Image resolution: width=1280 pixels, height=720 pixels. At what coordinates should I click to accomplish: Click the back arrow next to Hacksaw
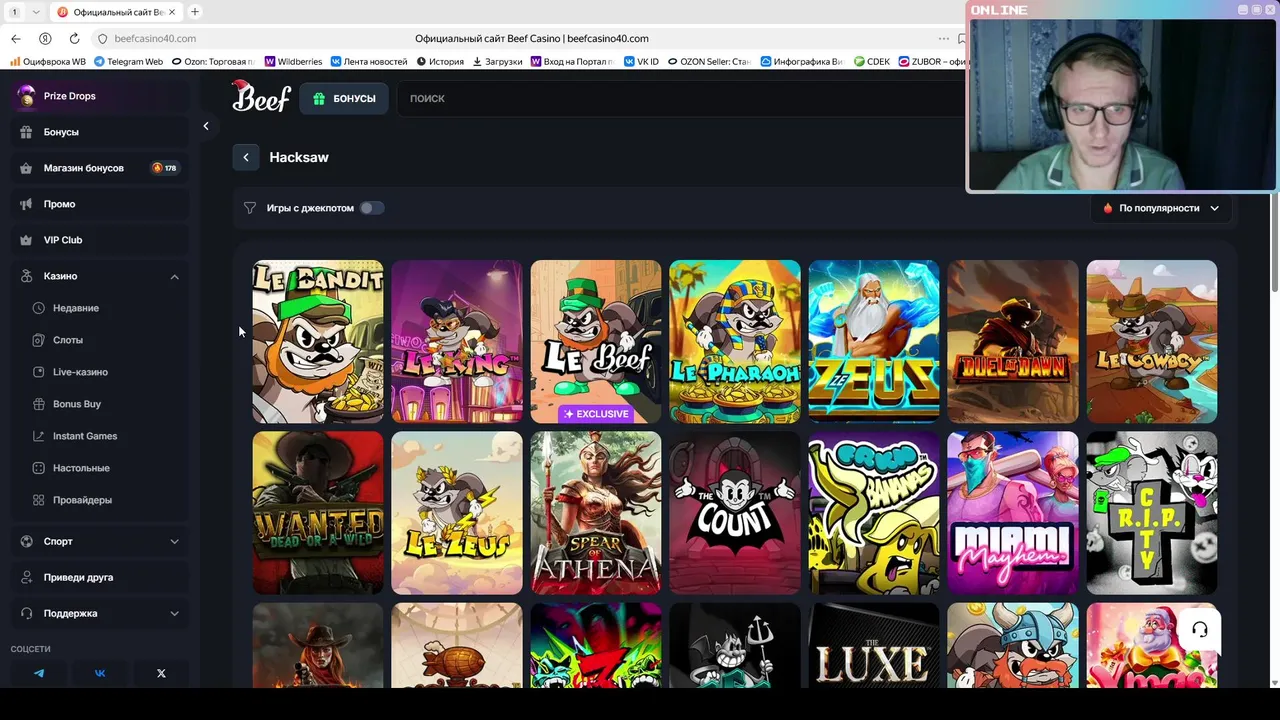(x=246, y=157)
